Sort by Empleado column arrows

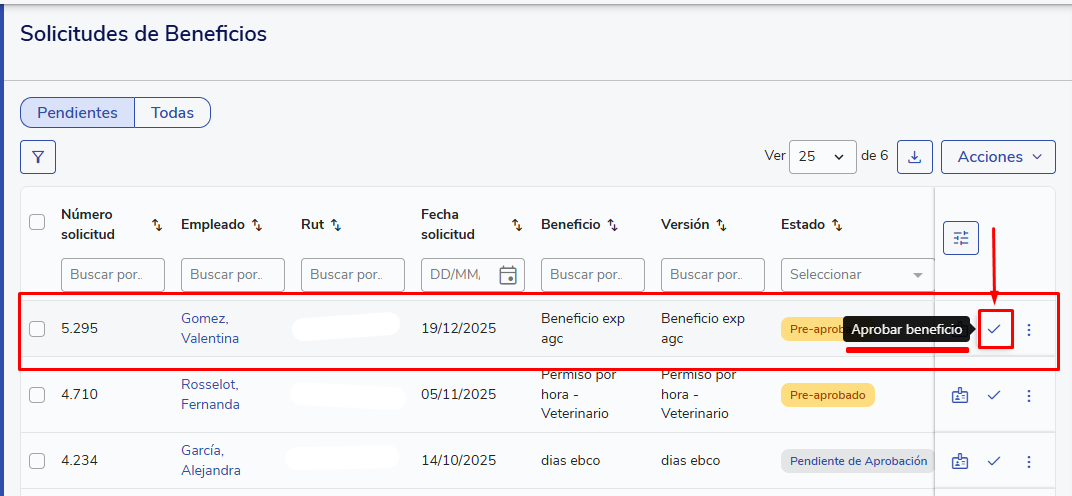pos(256,225)
